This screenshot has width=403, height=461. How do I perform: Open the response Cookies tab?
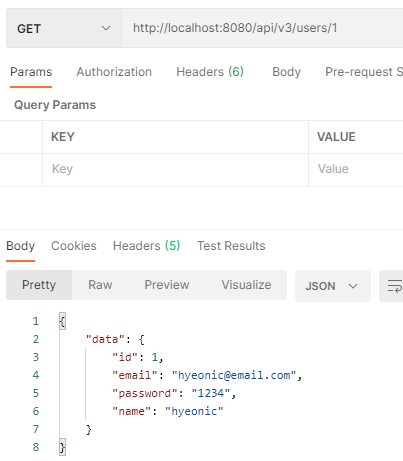(74, 246)
